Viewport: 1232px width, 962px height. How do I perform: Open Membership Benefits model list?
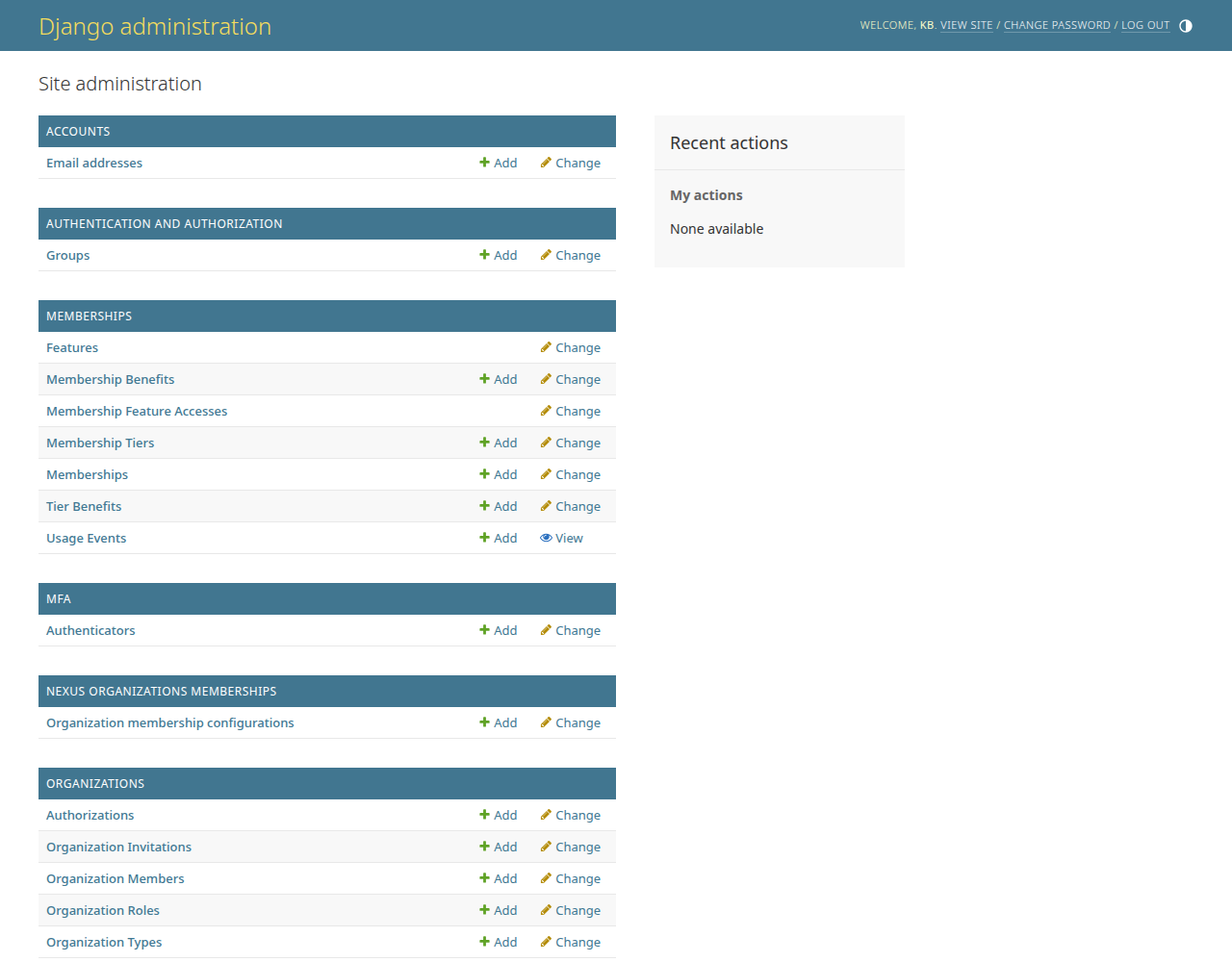111,379
